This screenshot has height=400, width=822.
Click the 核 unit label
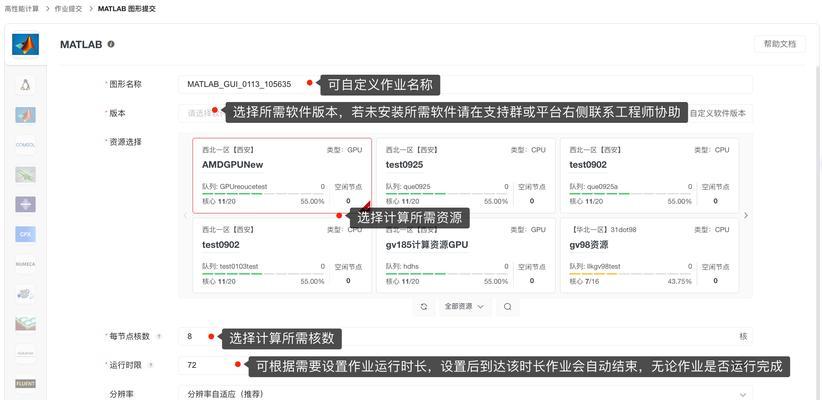click(x=743, y=337)
